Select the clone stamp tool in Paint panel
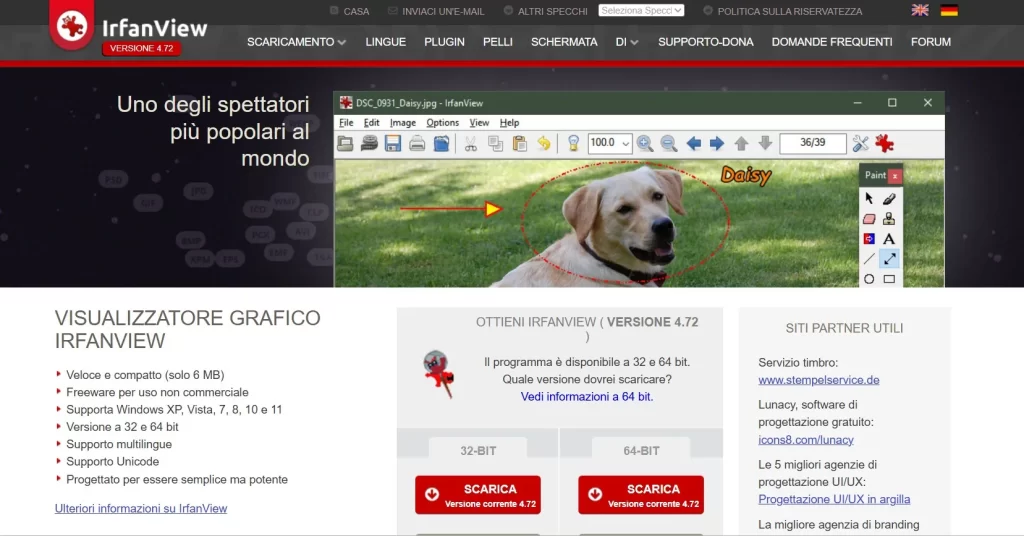Viewport: 1024px width, 536px height. coord(889,219)
